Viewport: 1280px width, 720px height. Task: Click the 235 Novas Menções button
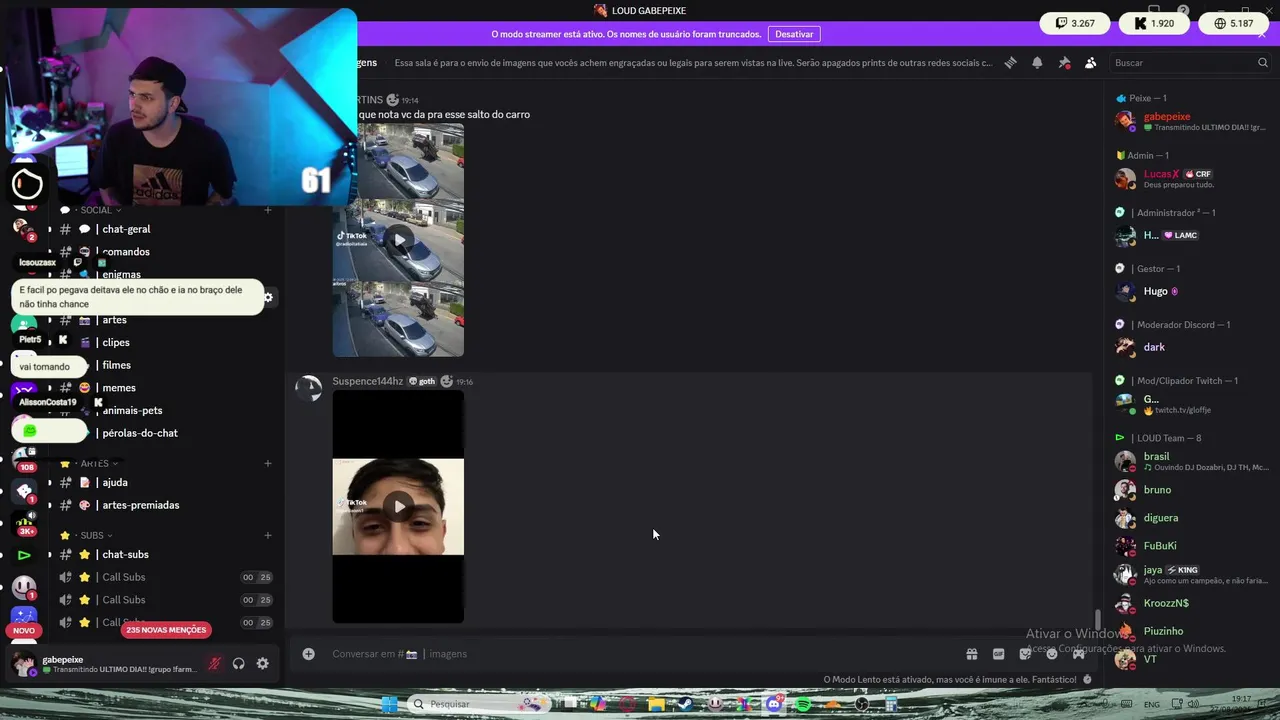click(x=167, y=630)
